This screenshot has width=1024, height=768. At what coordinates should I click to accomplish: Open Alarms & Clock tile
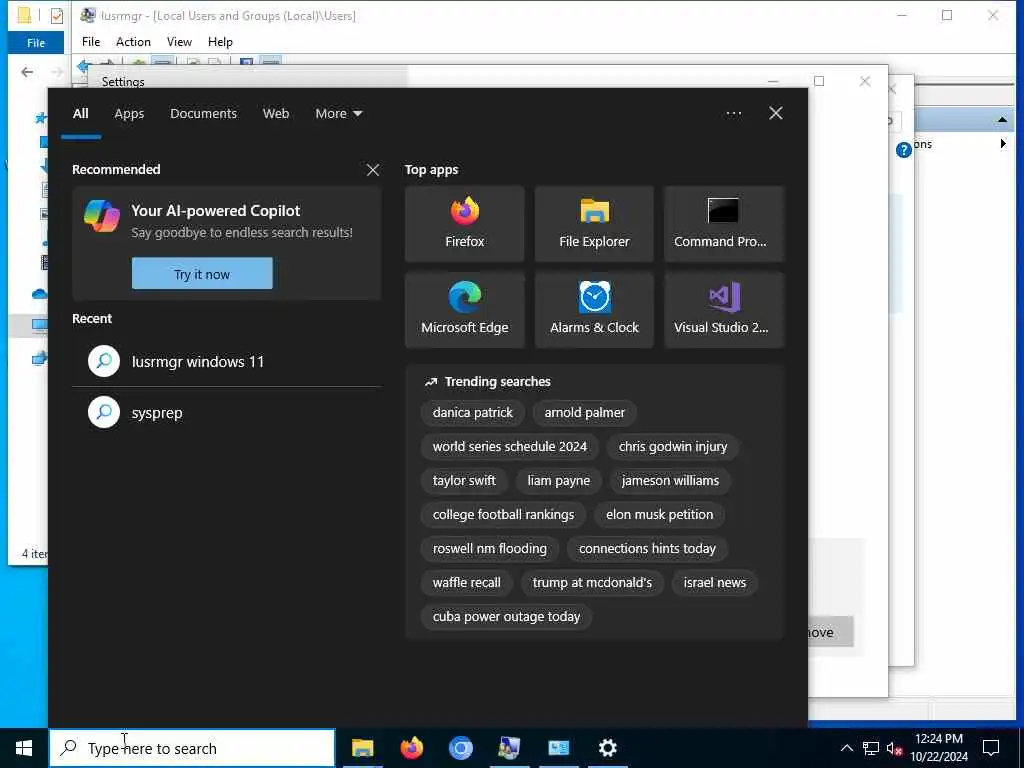point(594,310)
